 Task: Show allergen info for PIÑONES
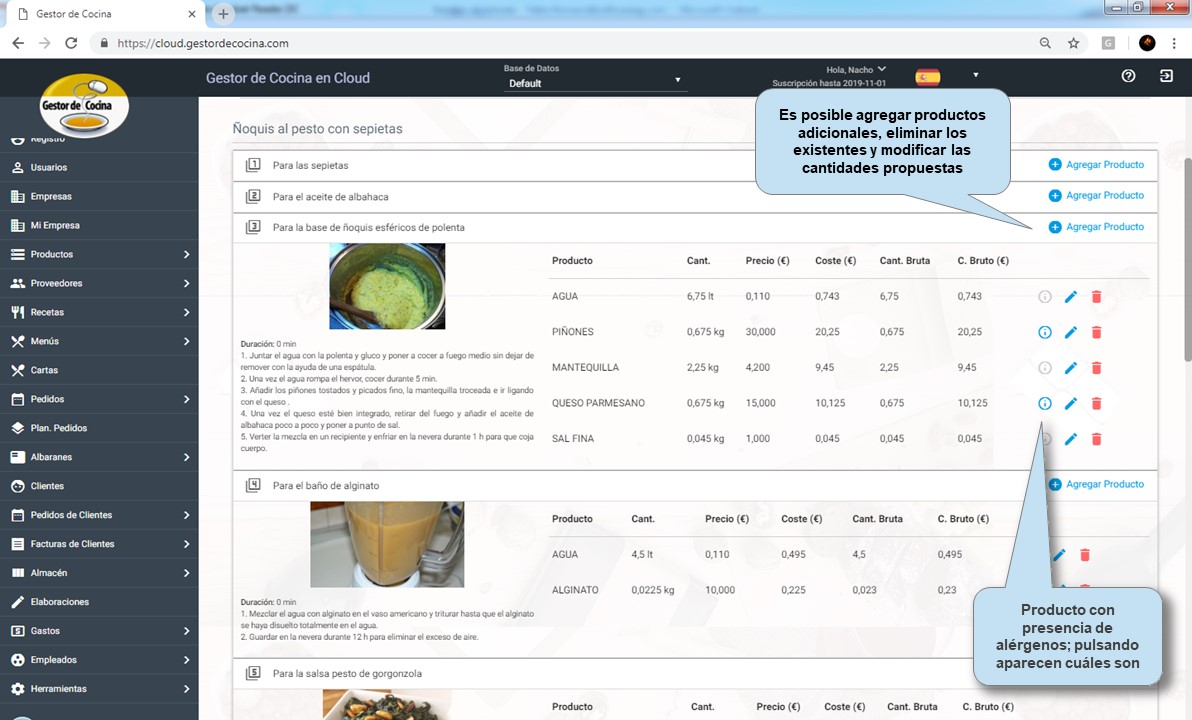point(1044,332)
